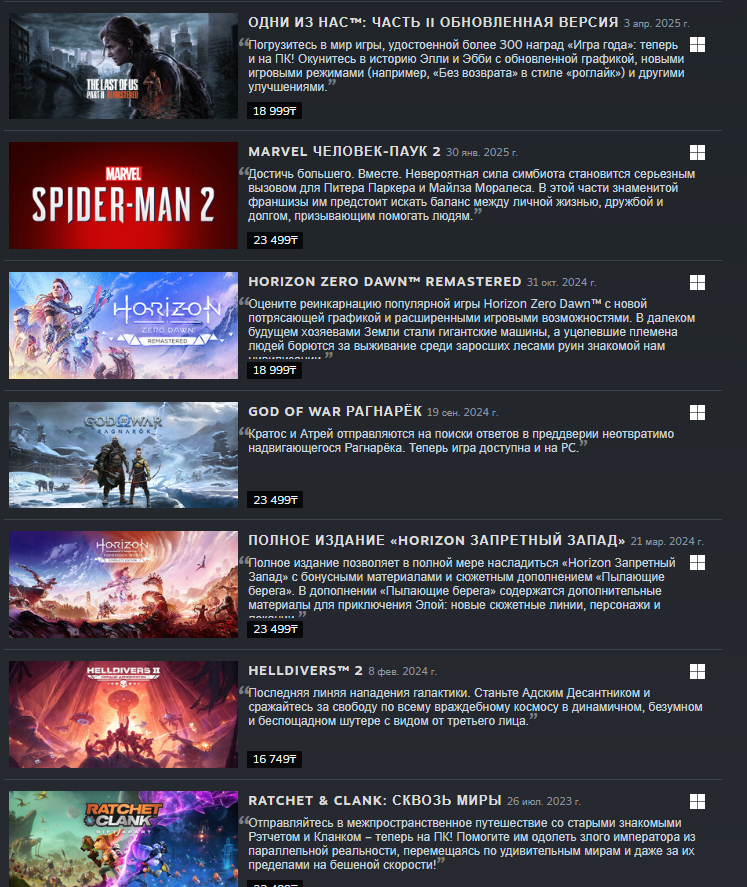
Task: Open MARVEL ЧЕЛОВЕК-ПАУК 2 title link
Action: [x=344, y=152]
